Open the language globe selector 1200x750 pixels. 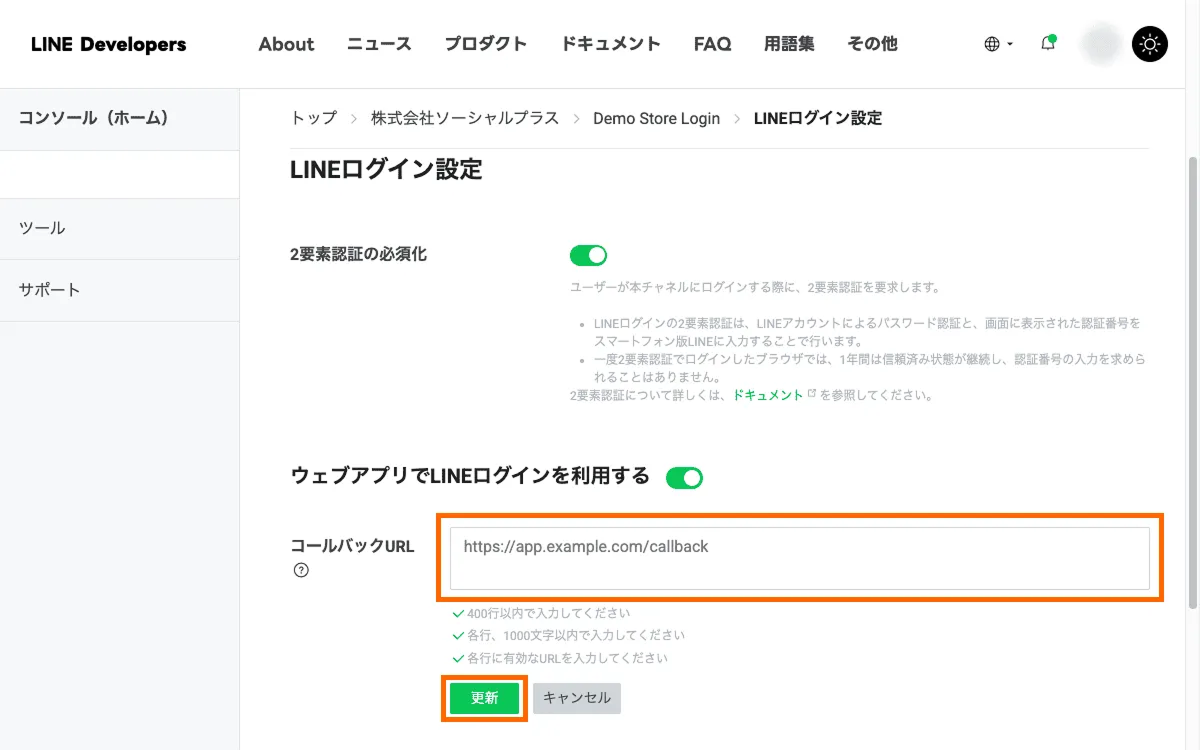[x=998, y=44]
